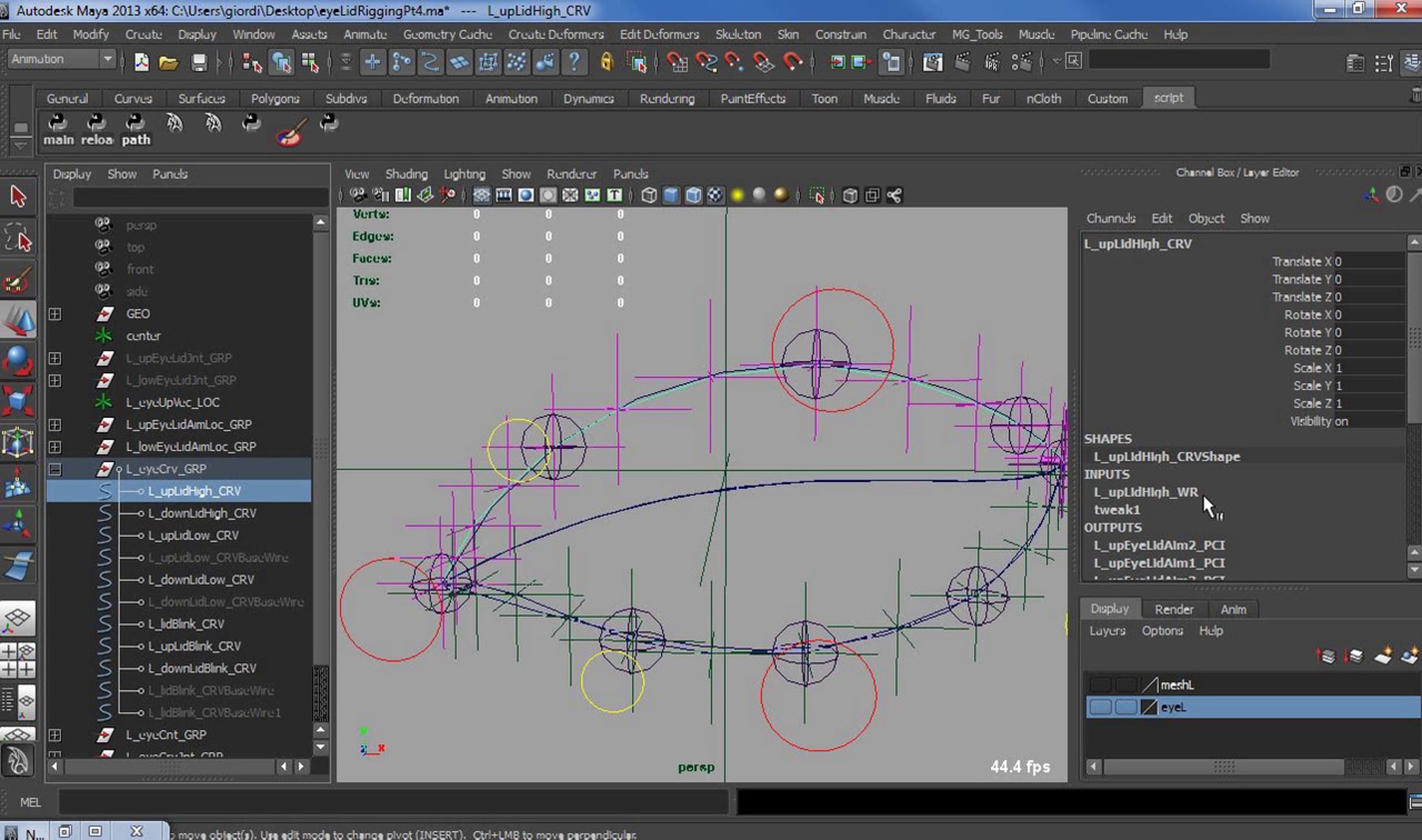The height and width of the screenshot is (840, 1422).
Task: Choose the Scale tool in the toolbox
Action: [x=18, y=401]
